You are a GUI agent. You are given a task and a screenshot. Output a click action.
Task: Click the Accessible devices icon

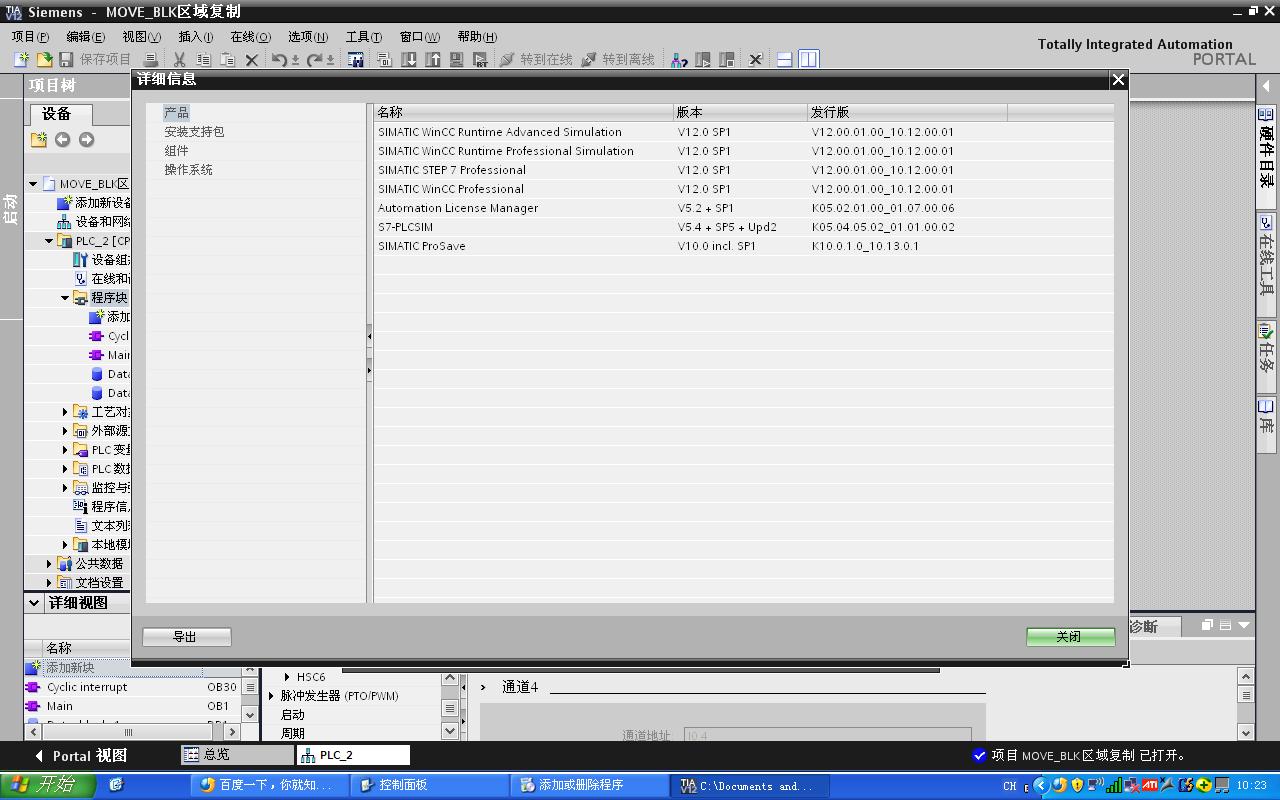679,60
